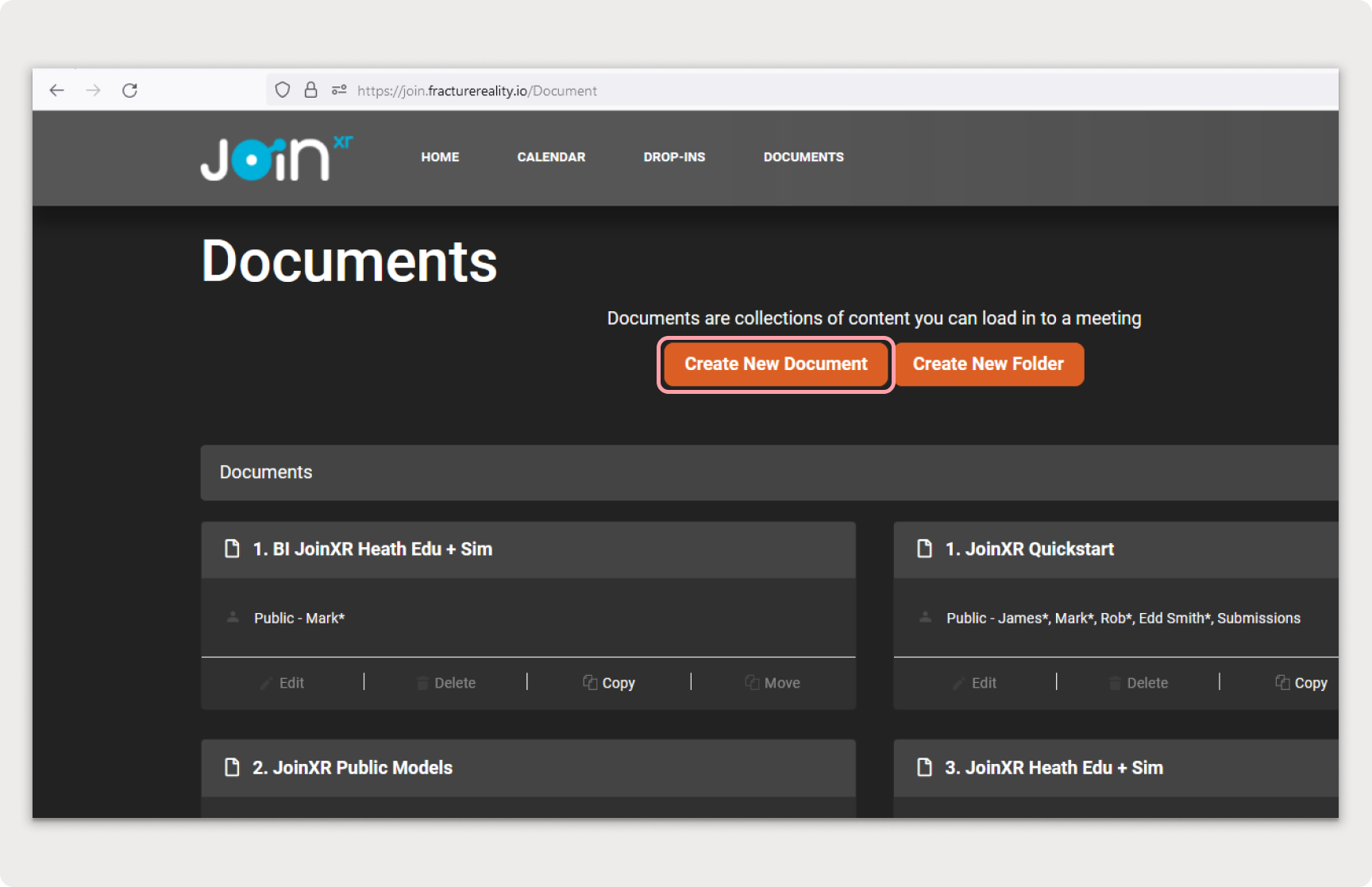Viewport: 1372px width, 887px height.
Task: Click the browser forward arrow
Action: click(x=94, y=91)
